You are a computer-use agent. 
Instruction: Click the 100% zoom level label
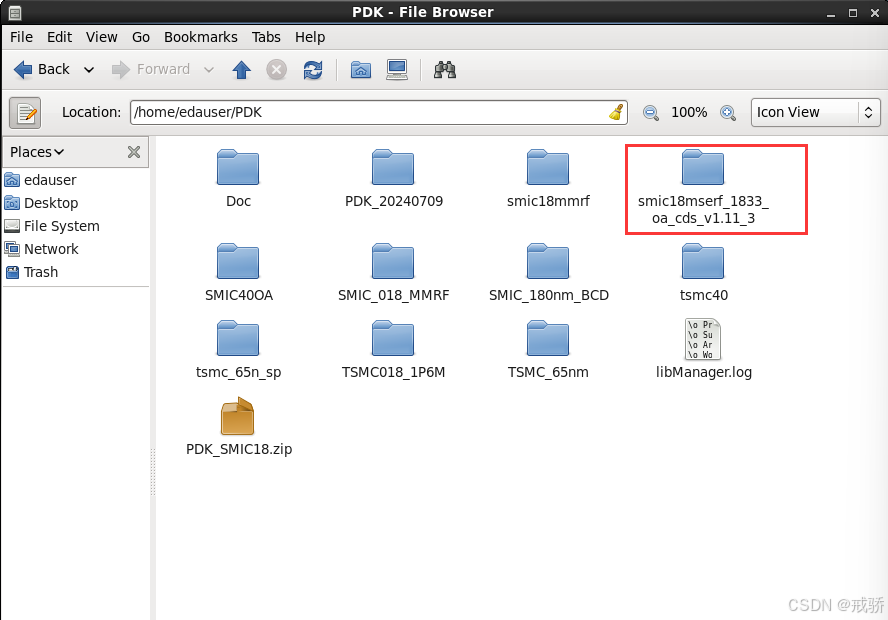pyautogui.click(x=689, y=112)
